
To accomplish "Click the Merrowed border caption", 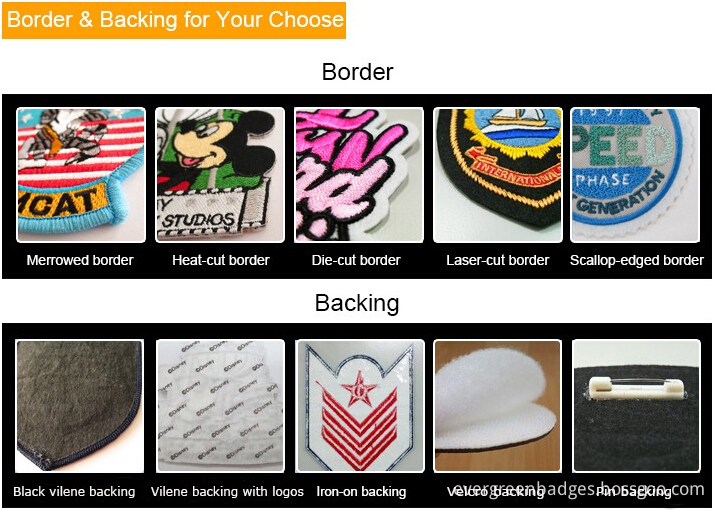I will pos(80,260).
